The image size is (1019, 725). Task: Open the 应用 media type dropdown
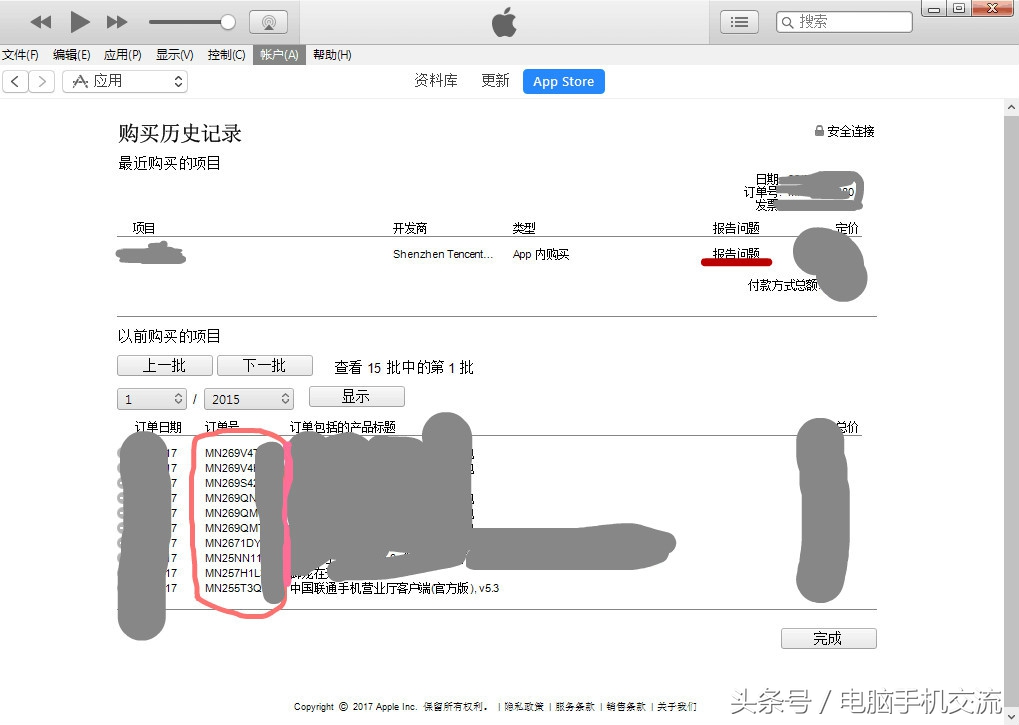click(x=124, y=80)
